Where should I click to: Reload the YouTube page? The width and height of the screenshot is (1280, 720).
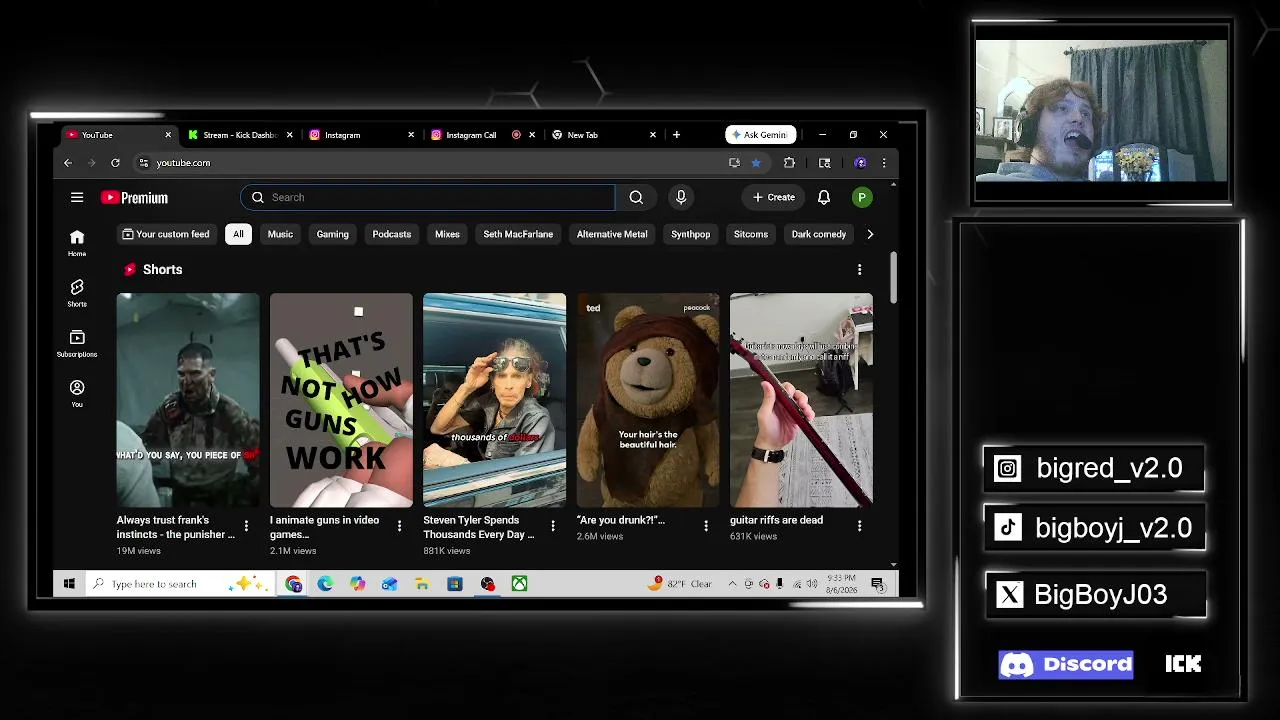click(x=115, y=163)
